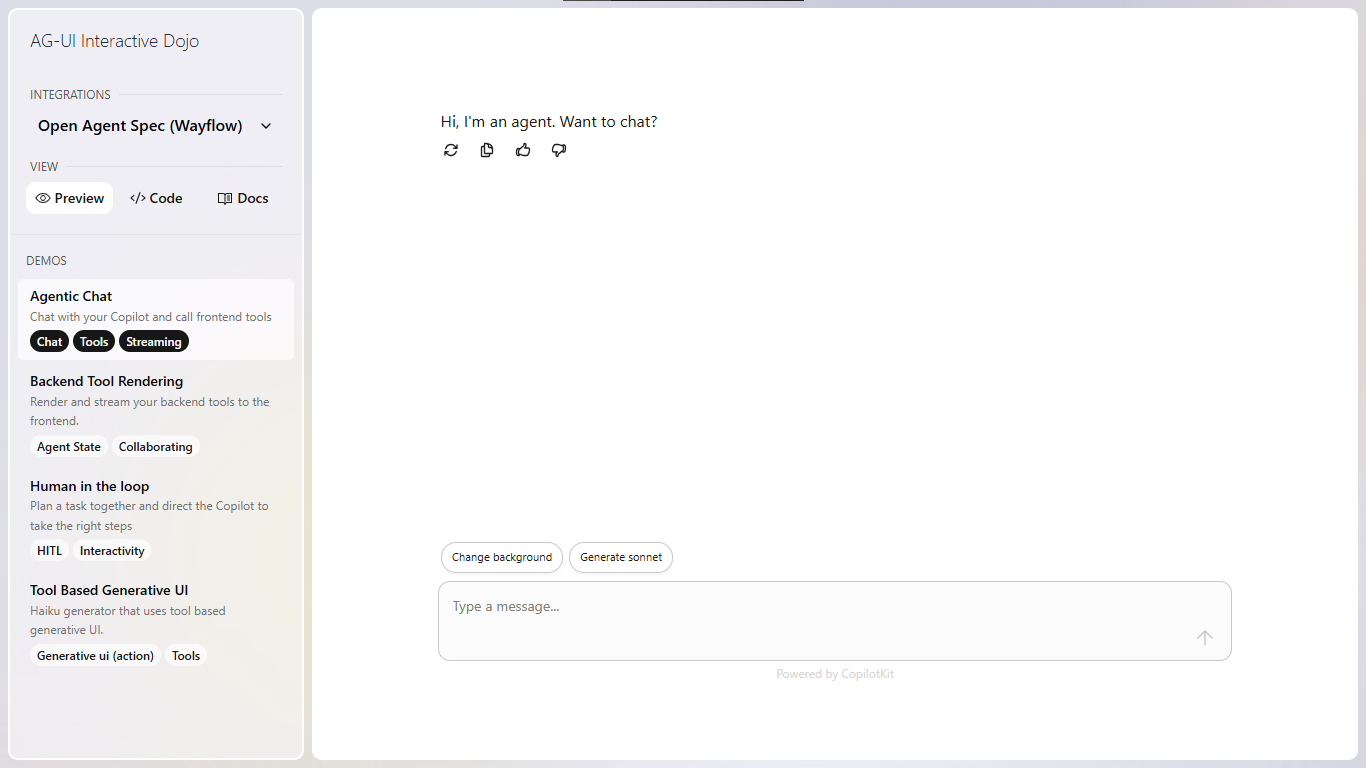
Task: Click the eye icon in Preview tab
Action: coord(43,198)
